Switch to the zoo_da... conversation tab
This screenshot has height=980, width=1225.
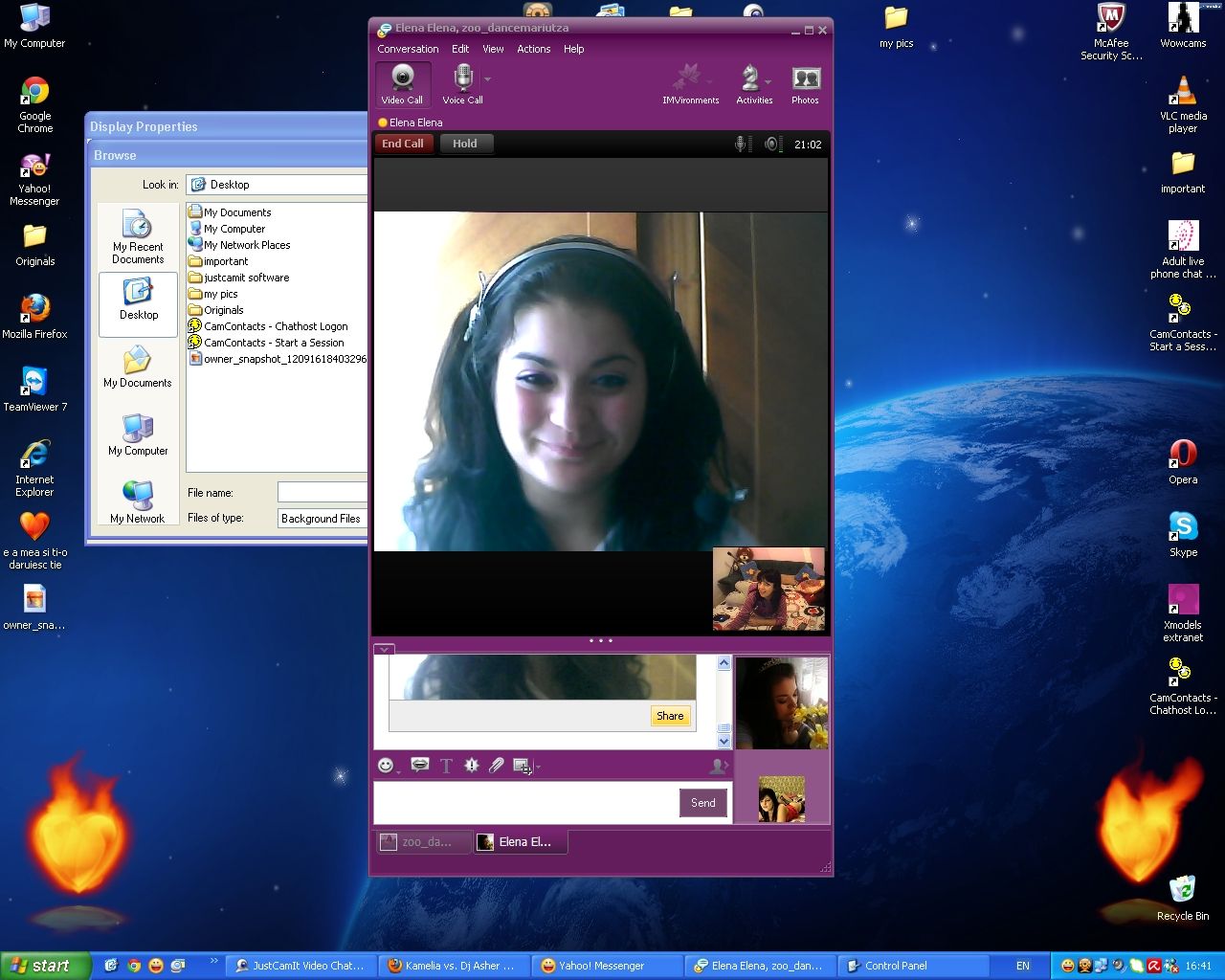pos(424,842)
